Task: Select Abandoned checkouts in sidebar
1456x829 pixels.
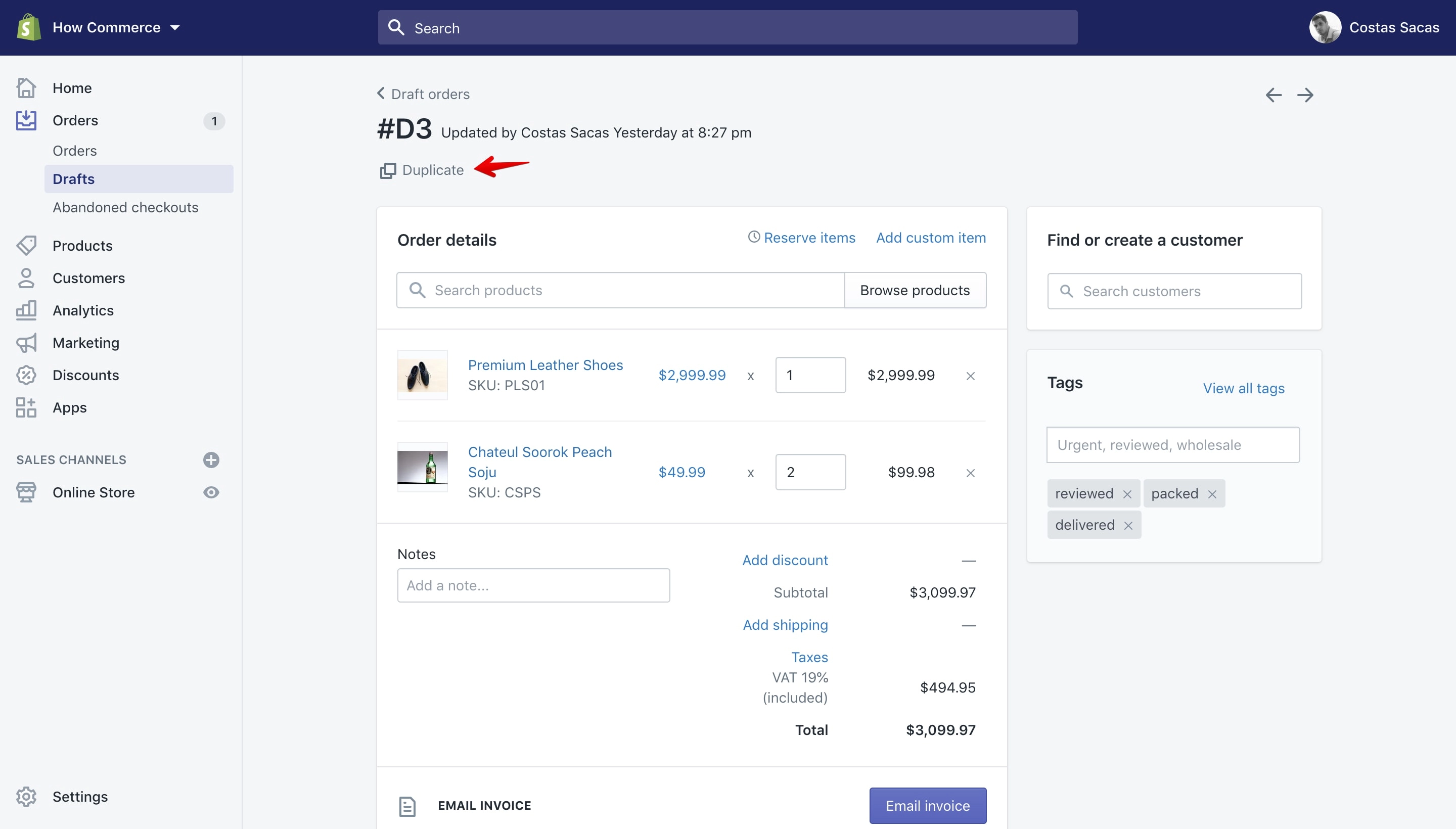Action: click(x=125, y=207)
